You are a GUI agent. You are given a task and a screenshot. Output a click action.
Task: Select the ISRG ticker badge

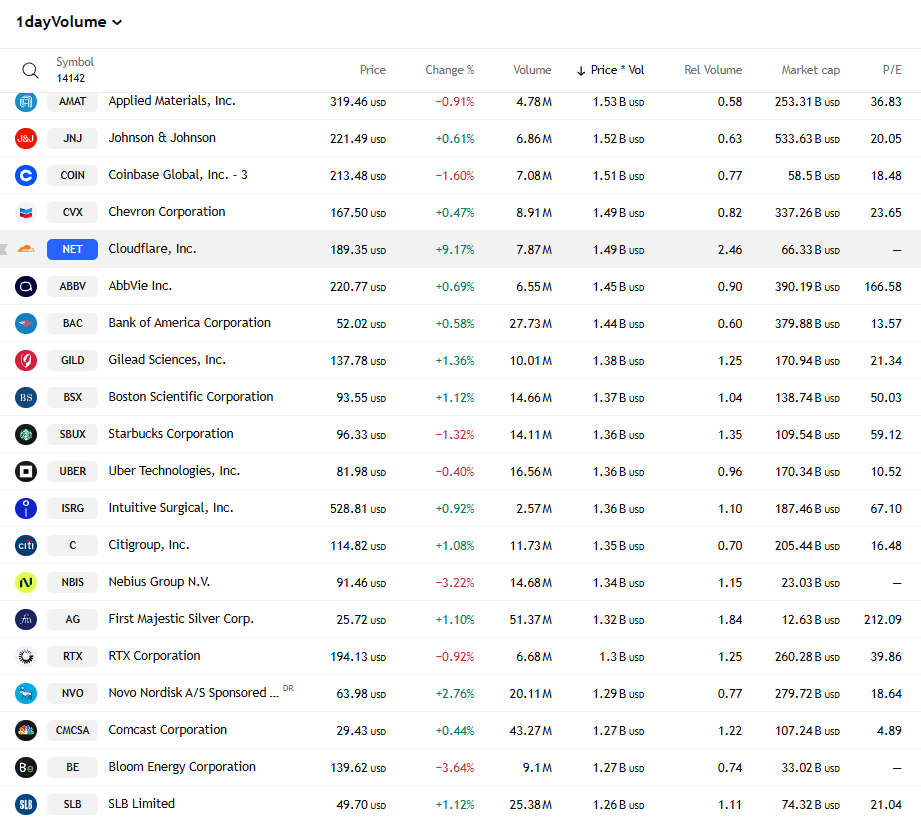(72, 509)
